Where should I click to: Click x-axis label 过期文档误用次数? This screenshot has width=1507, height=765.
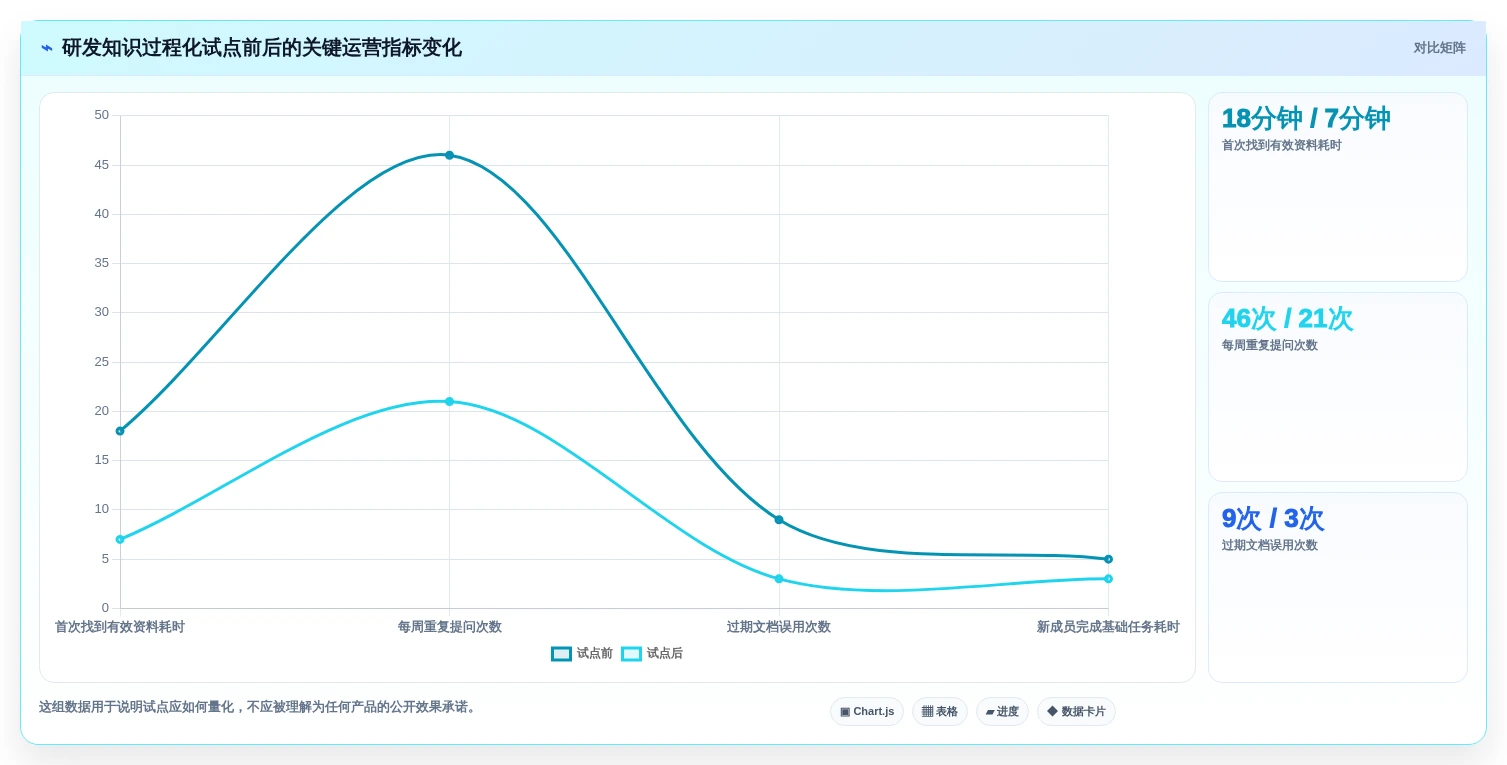(x=779, y=627)
